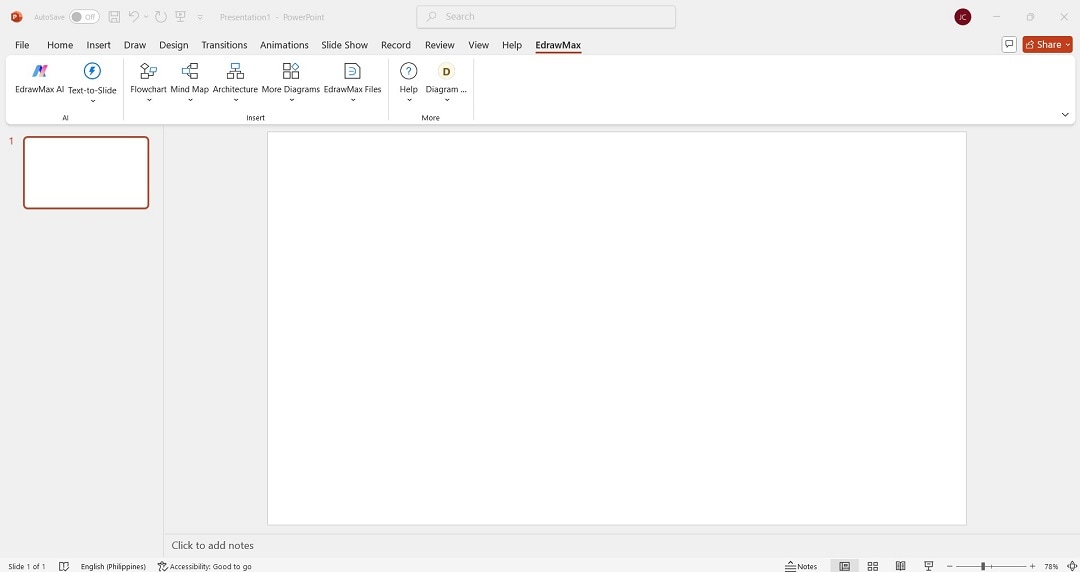Open the Review tab
The width and height of the screenshot is (1080, 572).
point(439,45)
